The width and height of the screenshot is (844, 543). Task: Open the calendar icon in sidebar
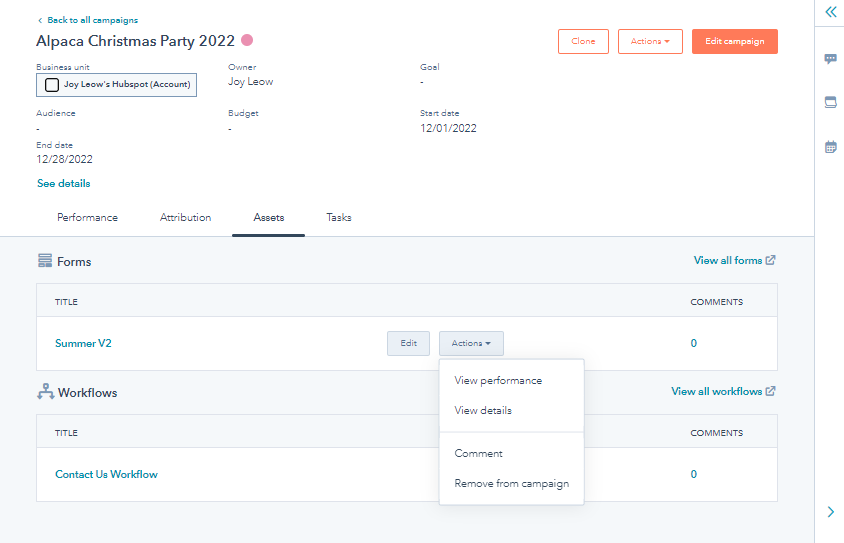pyautogui.click(x=831, y=146)
